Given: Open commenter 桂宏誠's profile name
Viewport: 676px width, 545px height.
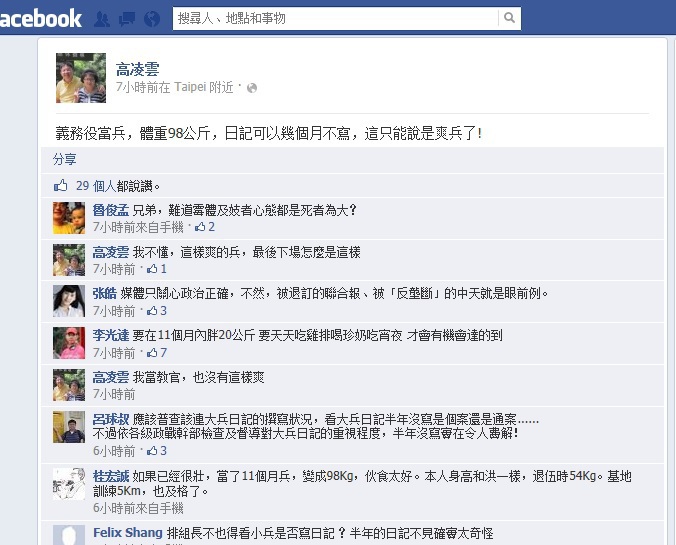Looking at the screenshot, I should point(111,476).
